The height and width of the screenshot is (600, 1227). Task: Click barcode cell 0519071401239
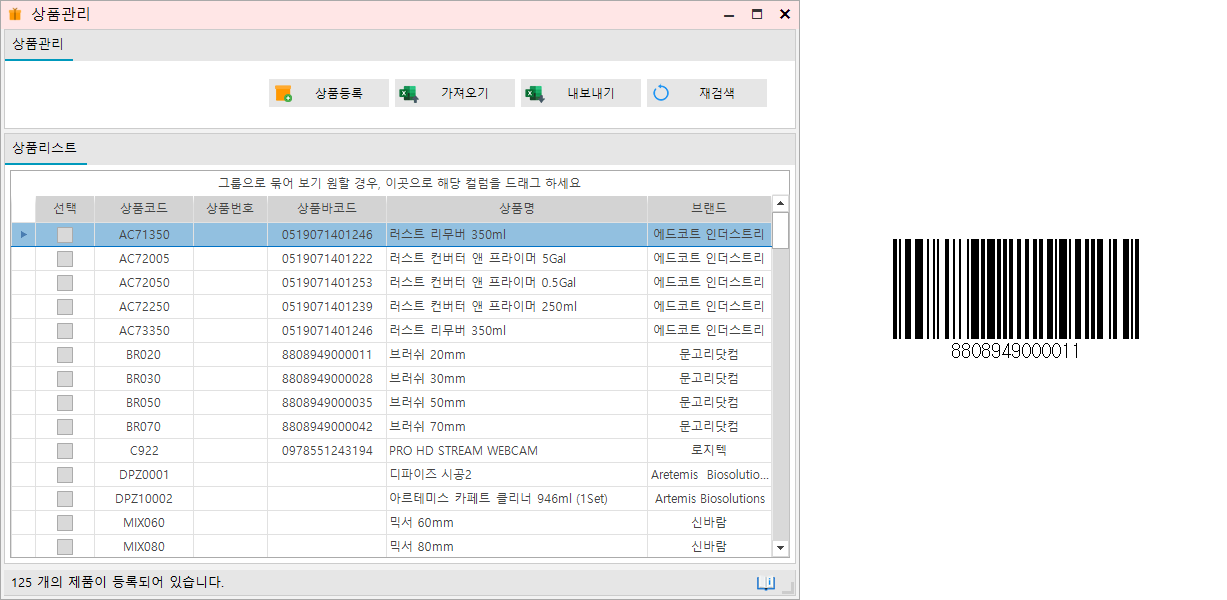click(x=327, y=307)
